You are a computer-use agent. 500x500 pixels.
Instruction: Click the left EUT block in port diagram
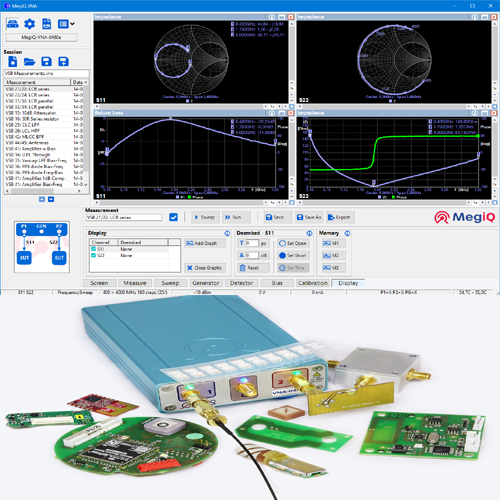24,258
